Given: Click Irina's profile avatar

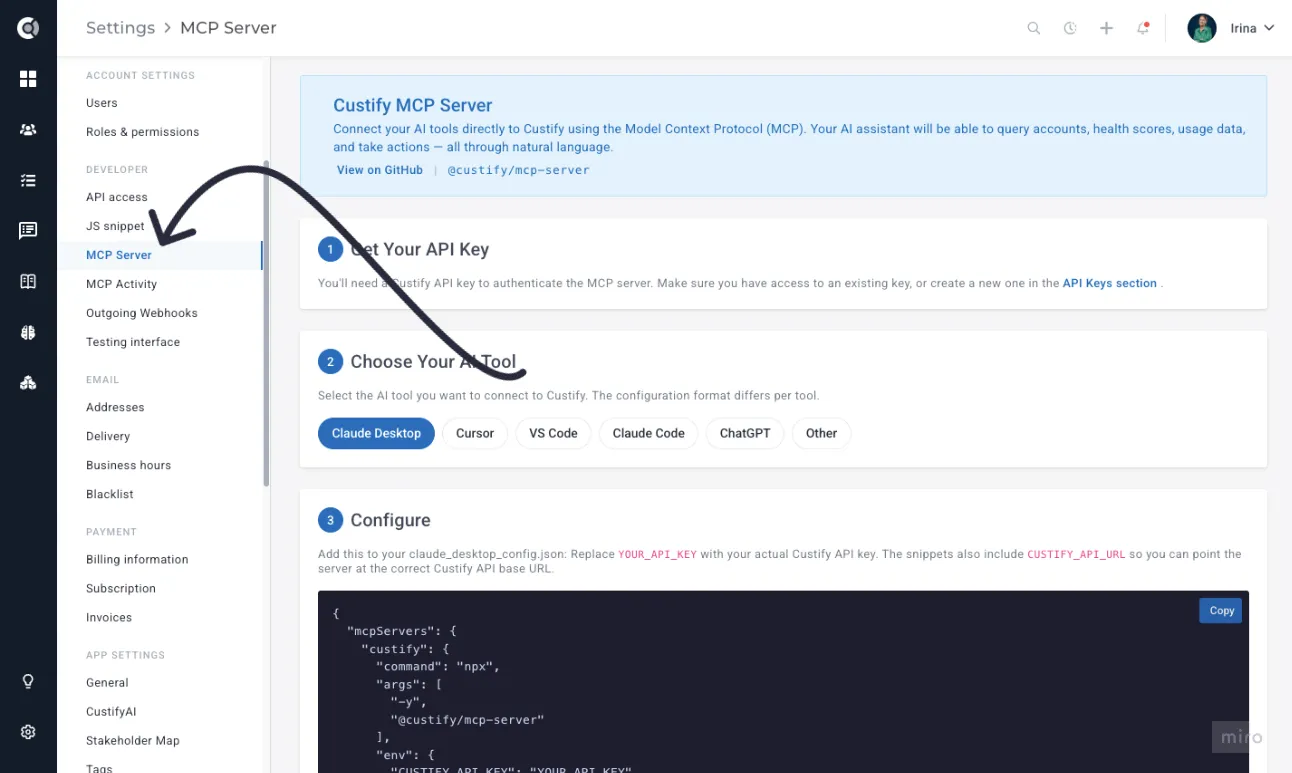Looking at the screenshot, I should pos(1202,28).
